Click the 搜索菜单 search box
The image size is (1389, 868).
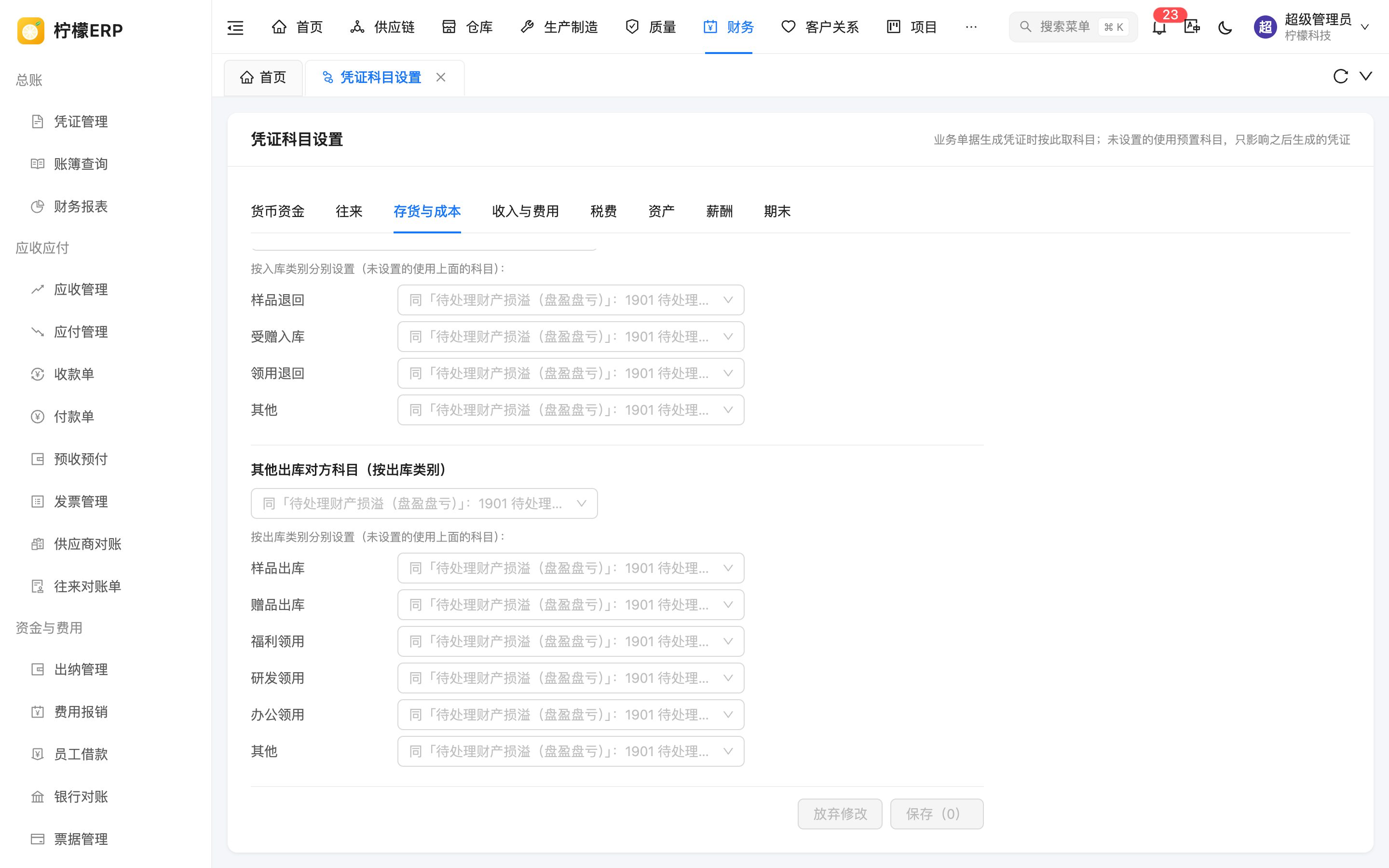point(1073,27)
